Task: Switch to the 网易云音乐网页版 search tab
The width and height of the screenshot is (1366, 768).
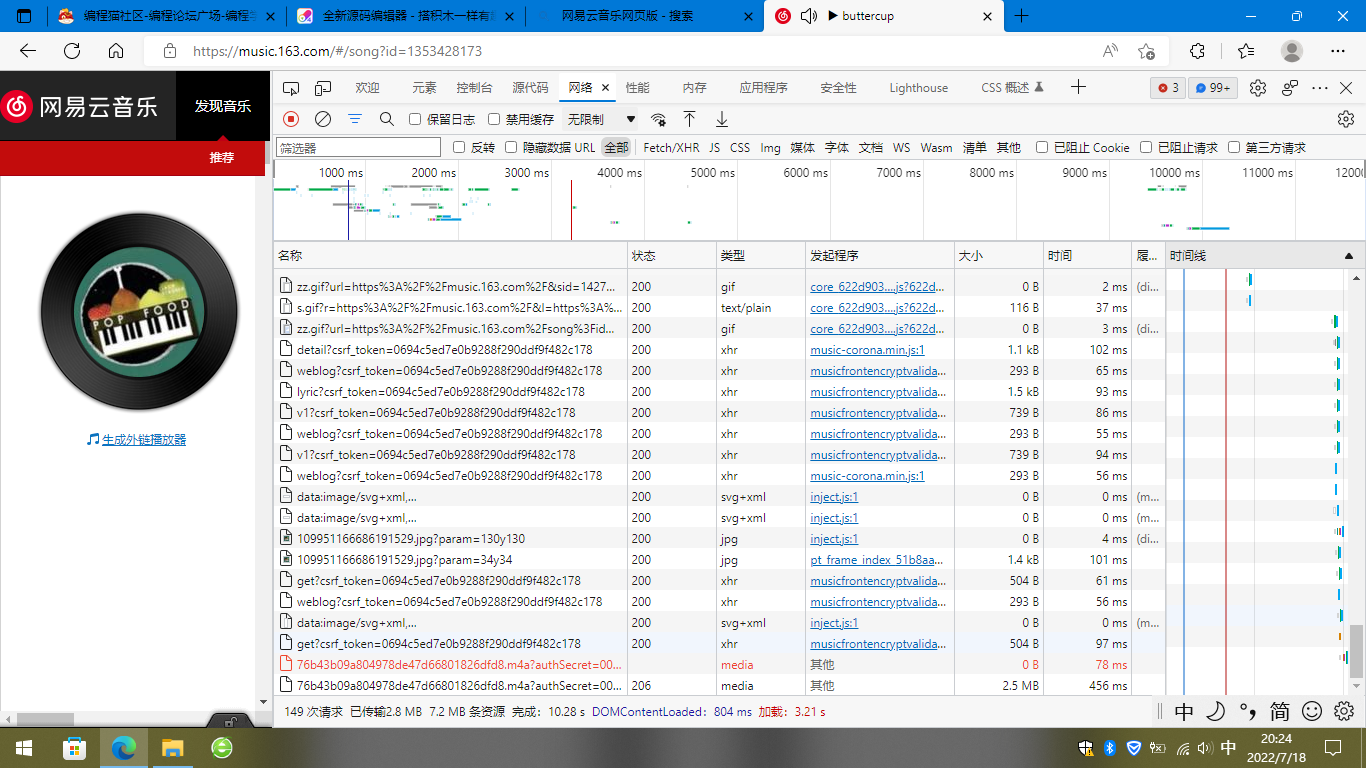Action: coord(644,16)
